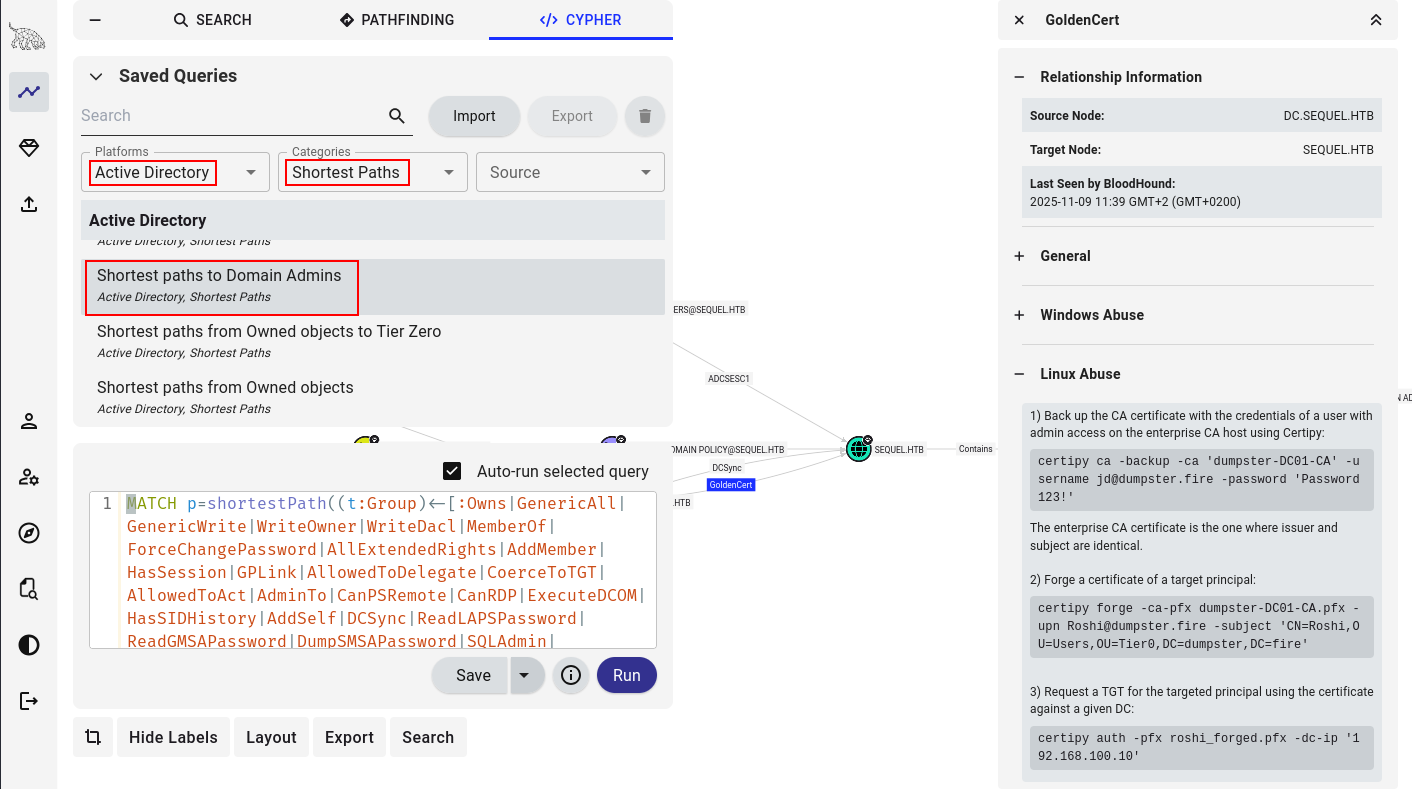Image resolution: width=1412 pixels, height=789 pixels.
Task: Run the Cypher query
Action: pos(627,675)
